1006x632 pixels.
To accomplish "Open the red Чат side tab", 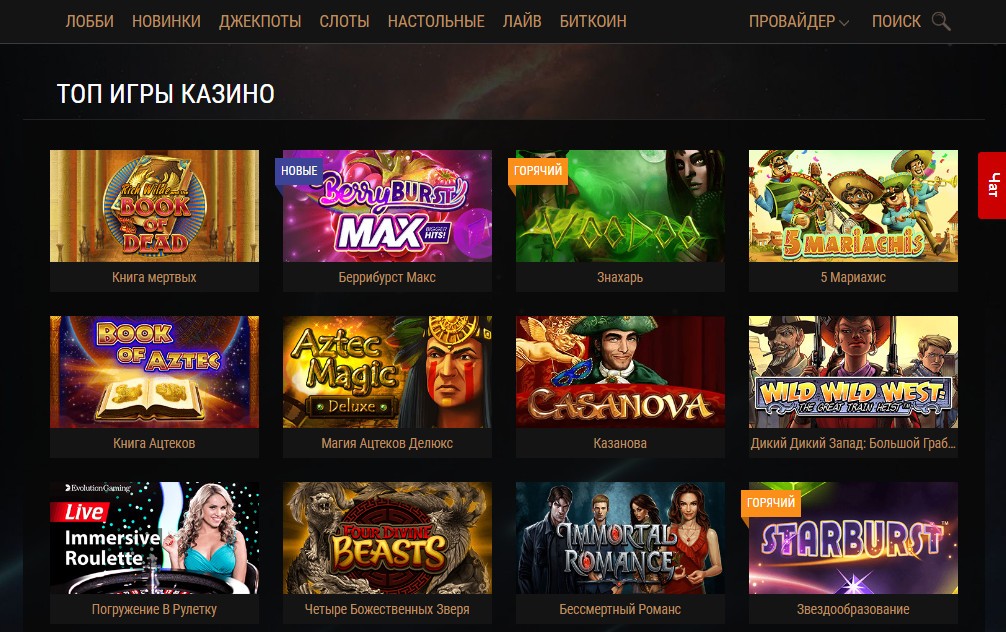I will pos(992,185).
